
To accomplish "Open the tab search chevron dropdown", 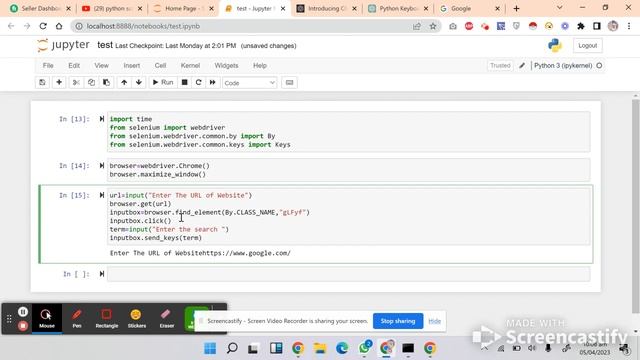I will pyautogui.click(x=560, y=8).
